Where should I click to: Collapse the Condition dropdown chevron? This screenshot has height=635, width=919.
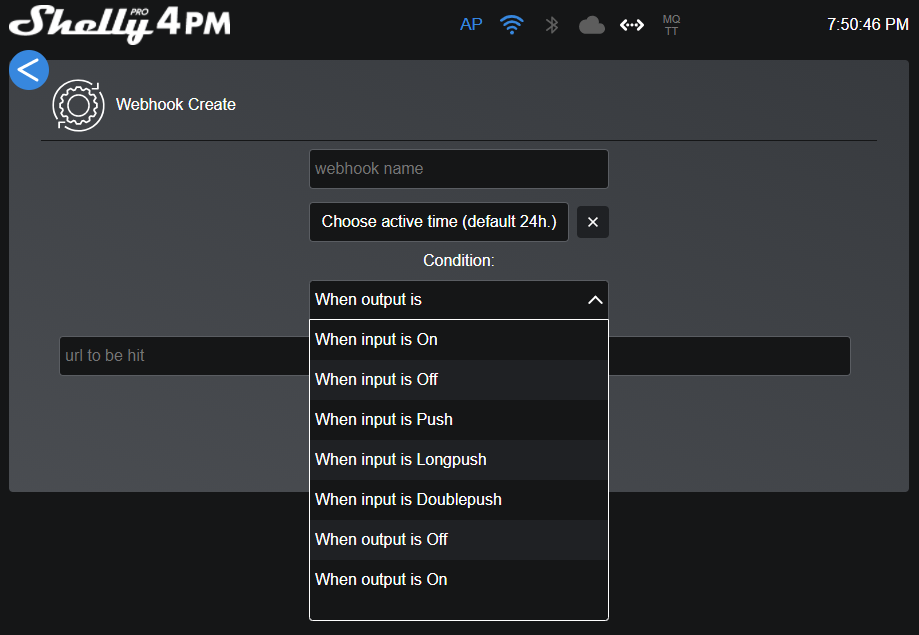pos(595,300)
